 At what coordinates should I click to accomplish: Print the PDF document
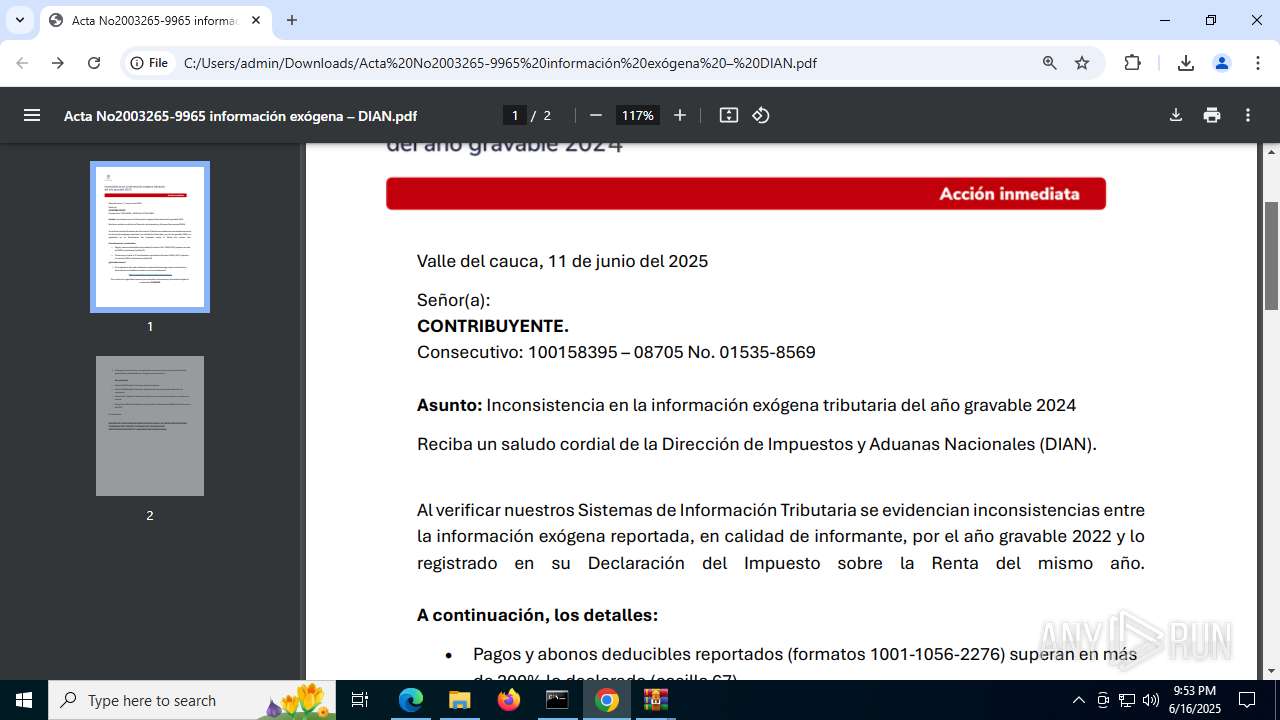[1212, 115]
